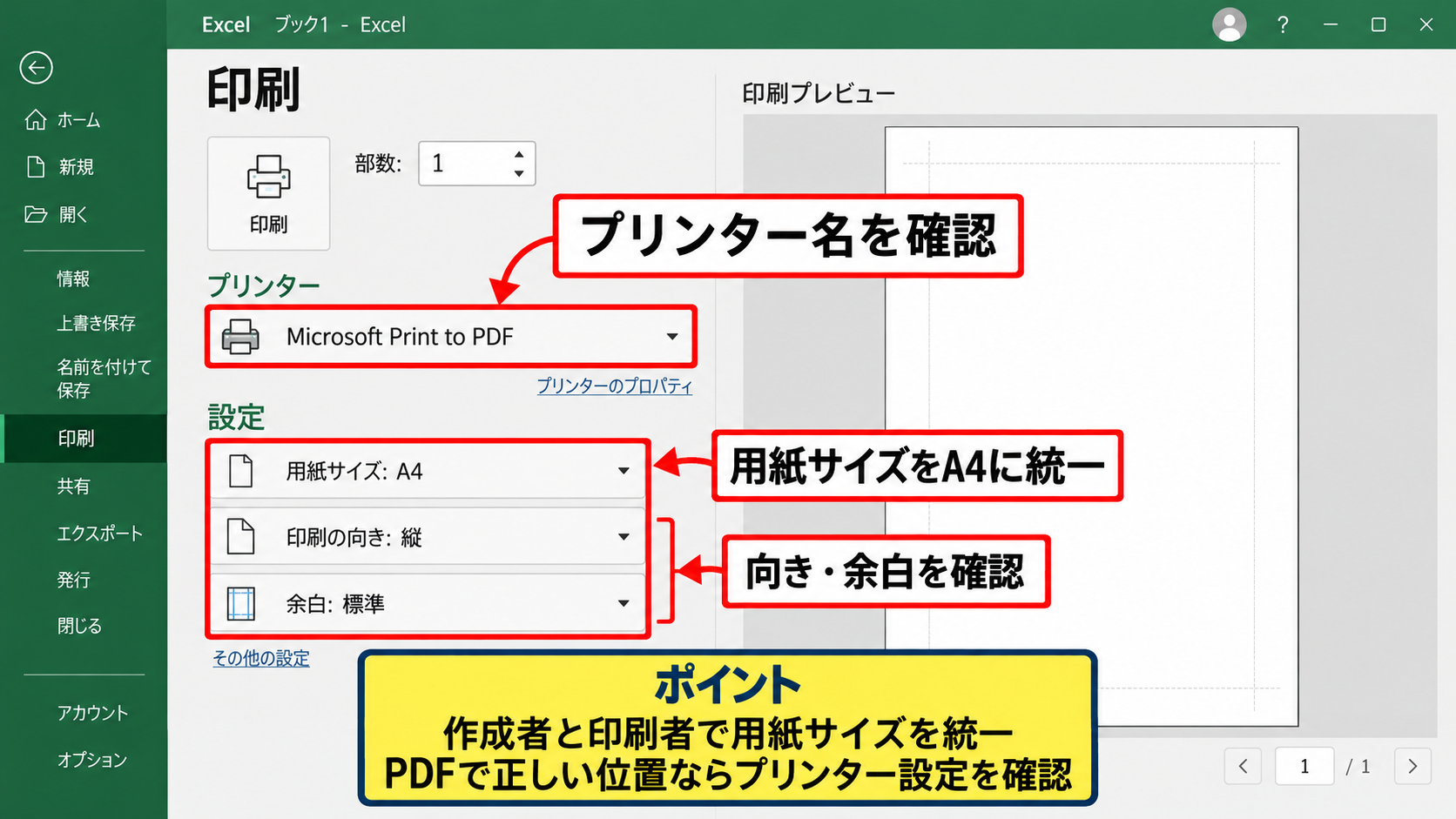Viewport: 1456px width, 819px height.
Task: Click the back arrow circle icon
Action: coord(36,68)
